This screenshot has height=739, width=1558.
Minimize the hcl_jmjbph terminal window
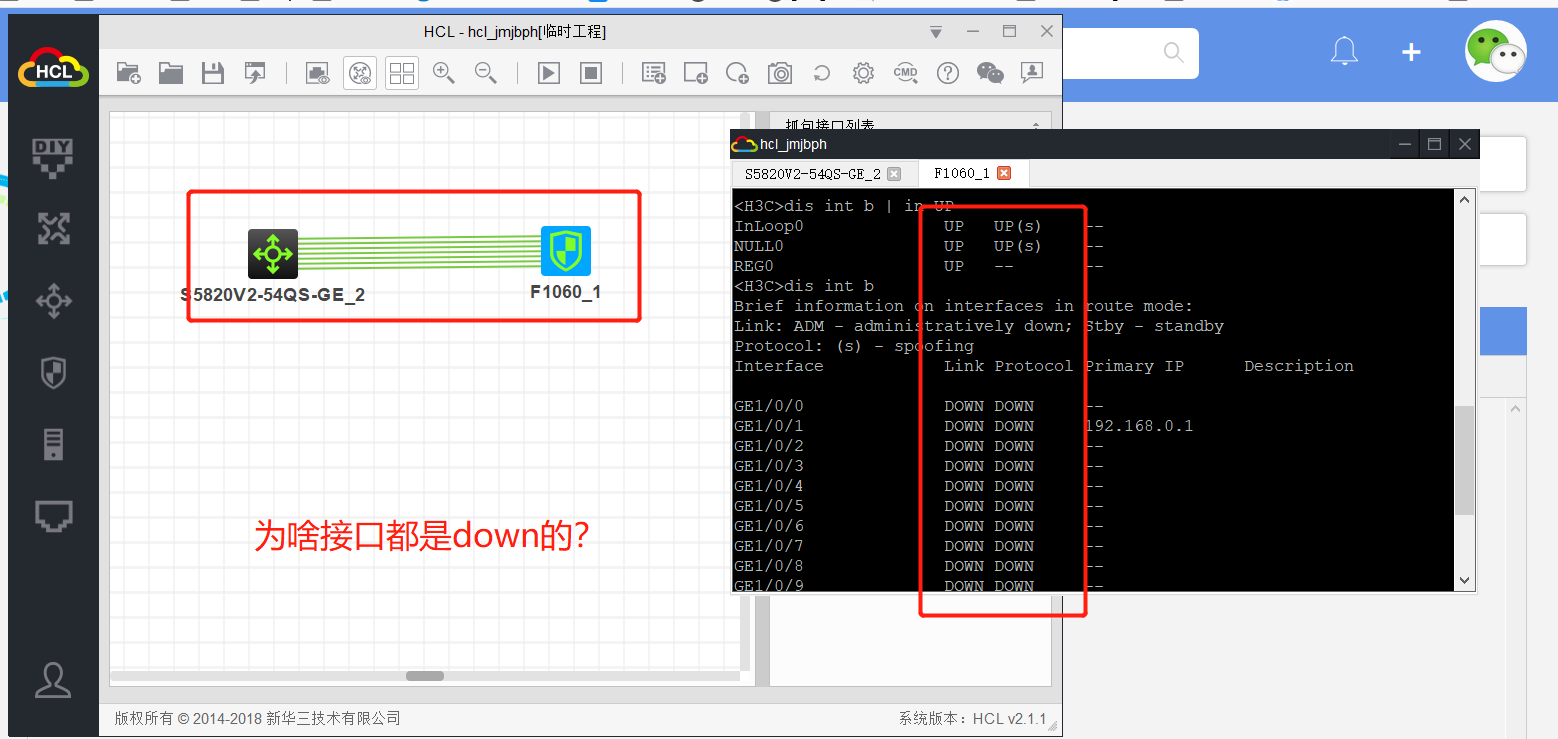pyautogui.click(x=1405, y=145)
